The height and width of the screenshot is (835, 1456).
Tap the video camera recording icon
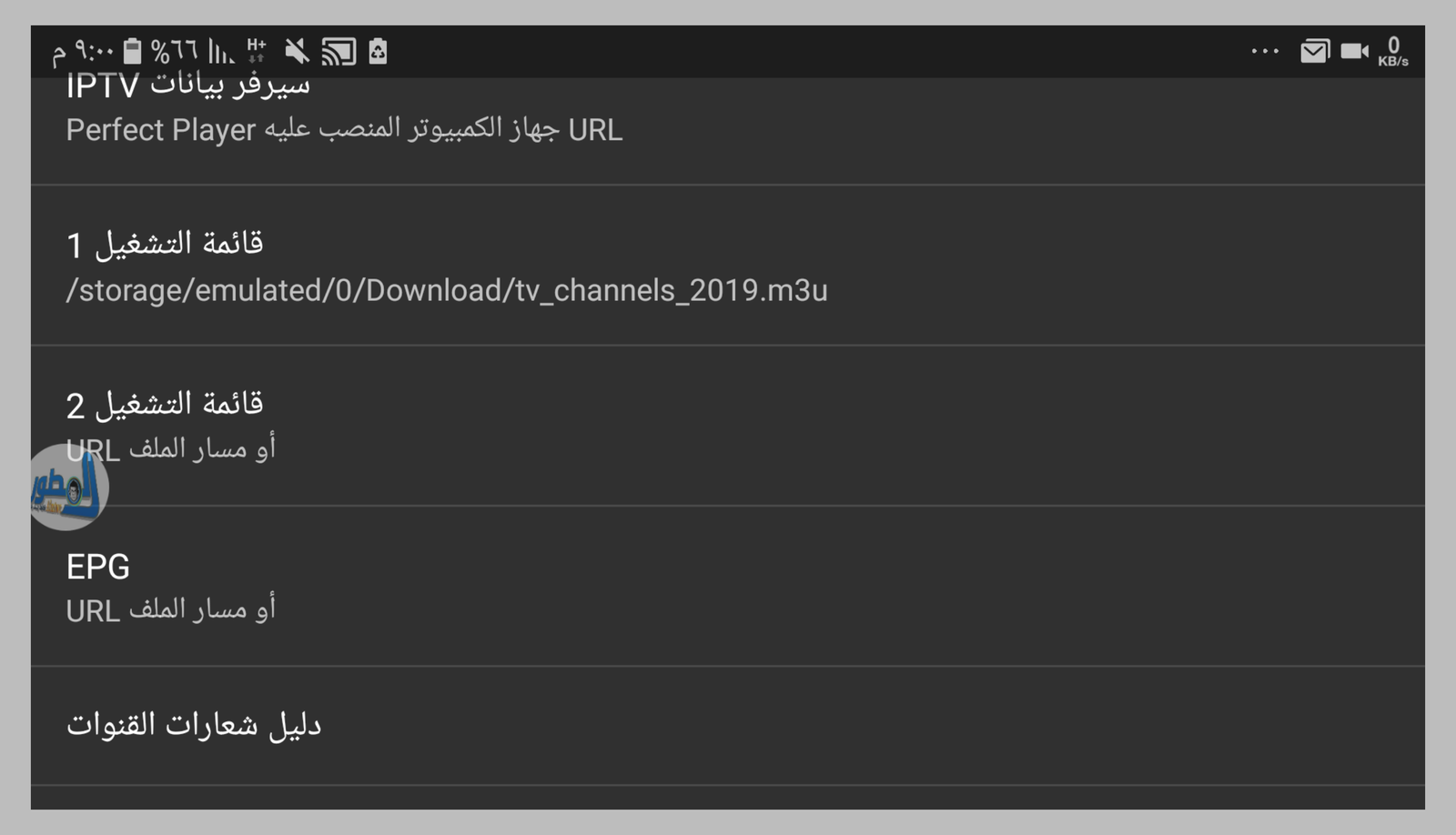(x=1354, y=52)
